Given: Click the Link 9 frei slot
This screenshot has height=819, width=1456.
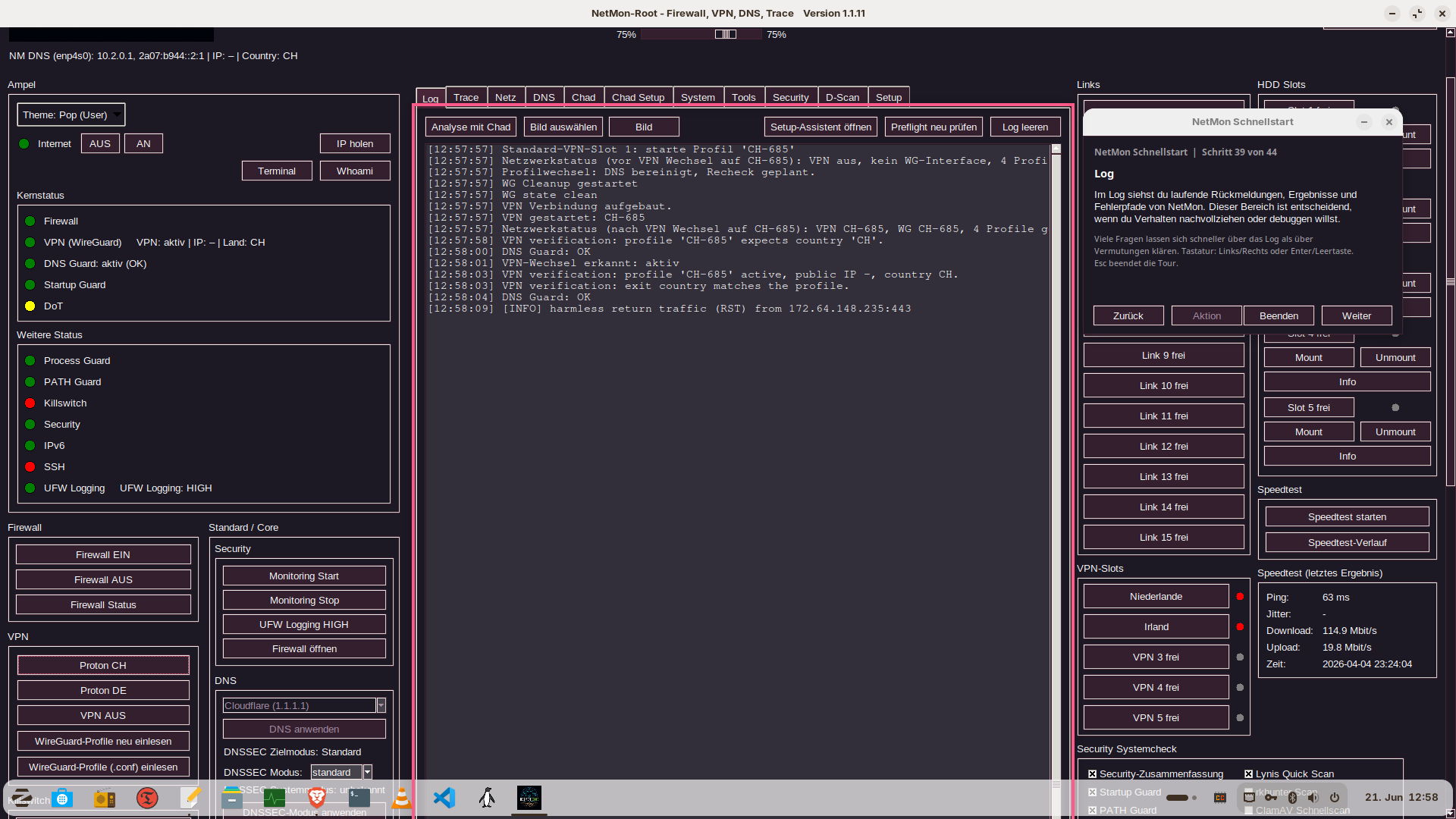Looking at the screenshot, I should coord(1164,356).
